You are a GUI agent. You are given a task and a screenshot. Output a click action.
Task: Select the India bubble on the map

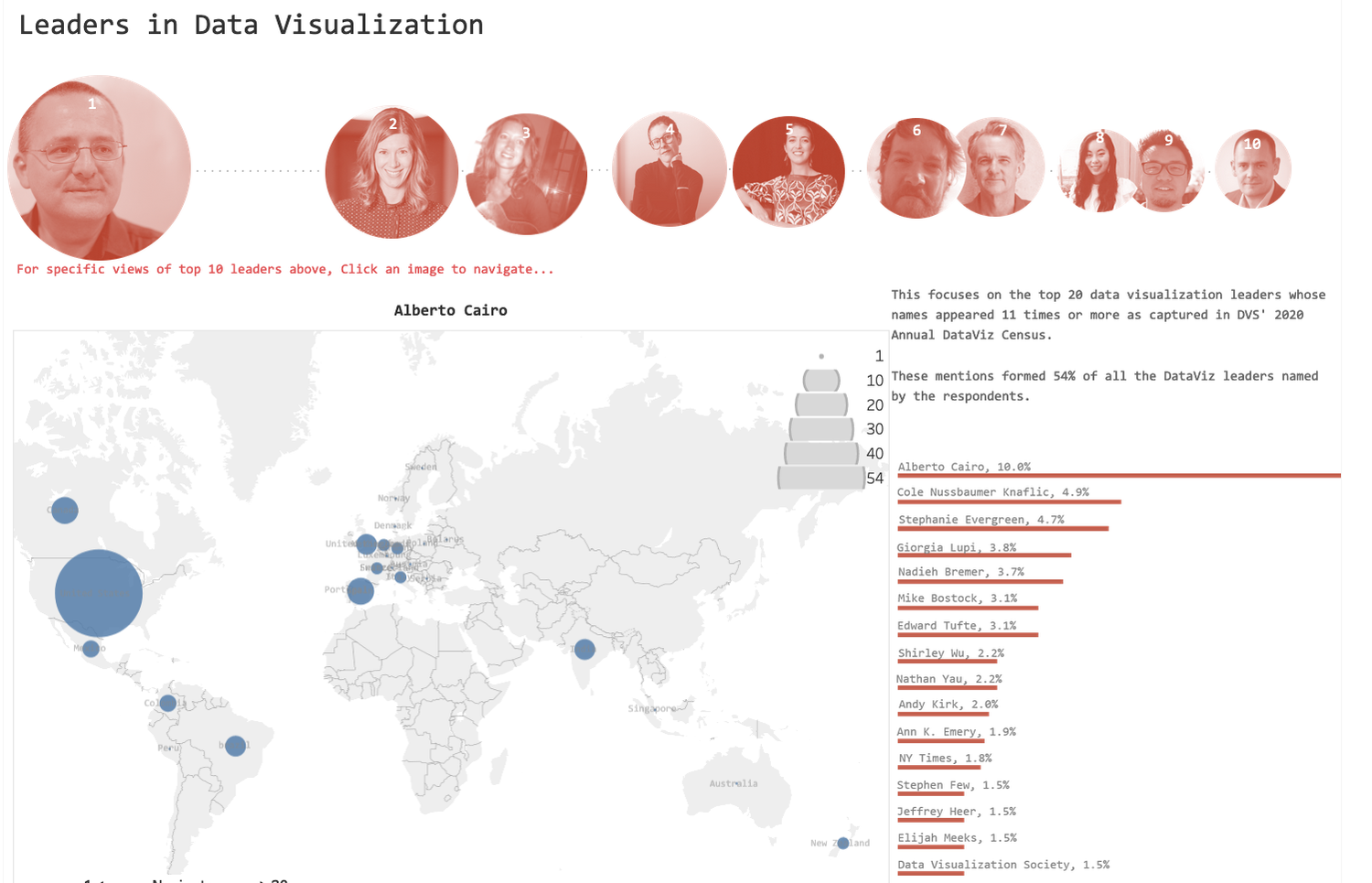click(584, 650)
